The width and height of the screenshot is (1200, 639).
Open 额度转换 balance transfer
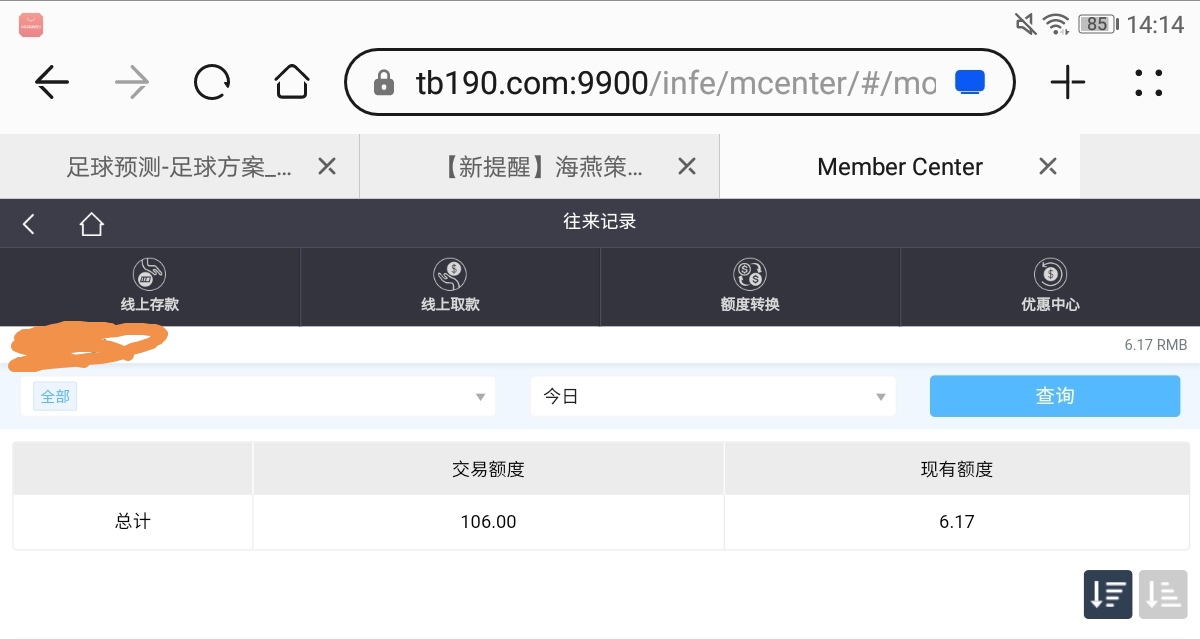pos(750,286)
